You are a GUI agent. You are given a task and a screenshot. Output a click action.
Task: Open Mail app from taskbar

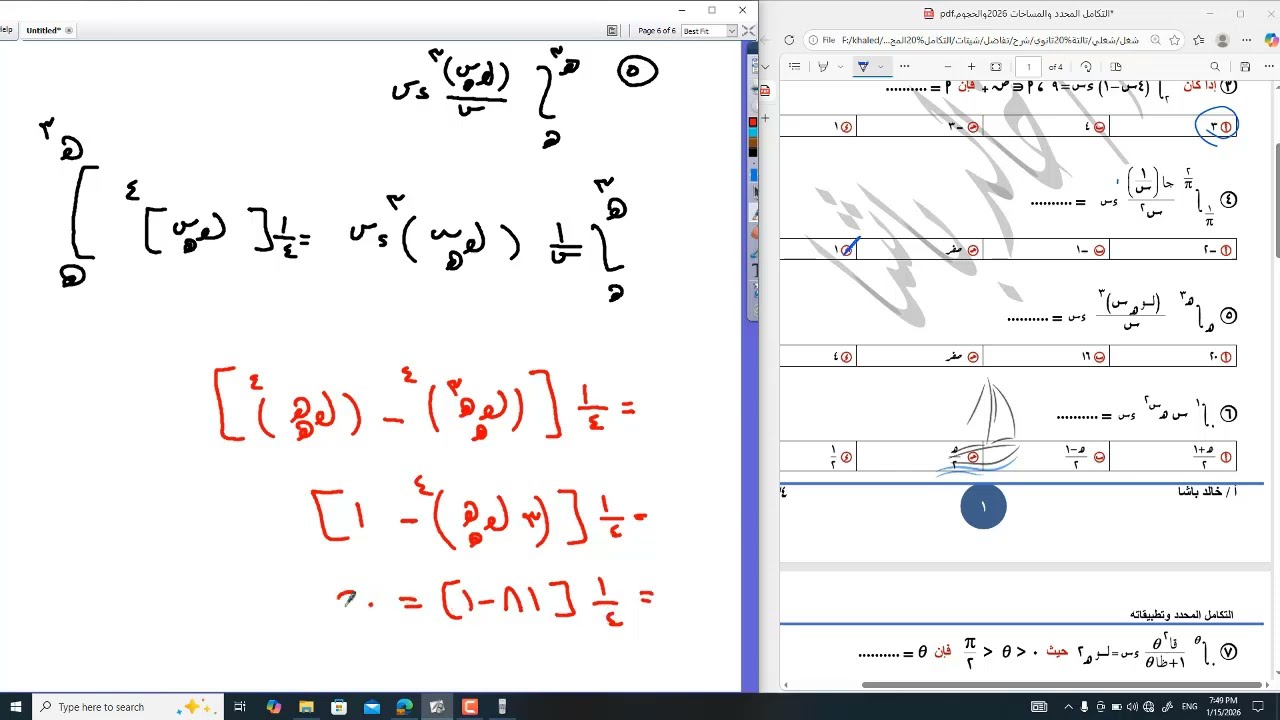pos(372,707)
